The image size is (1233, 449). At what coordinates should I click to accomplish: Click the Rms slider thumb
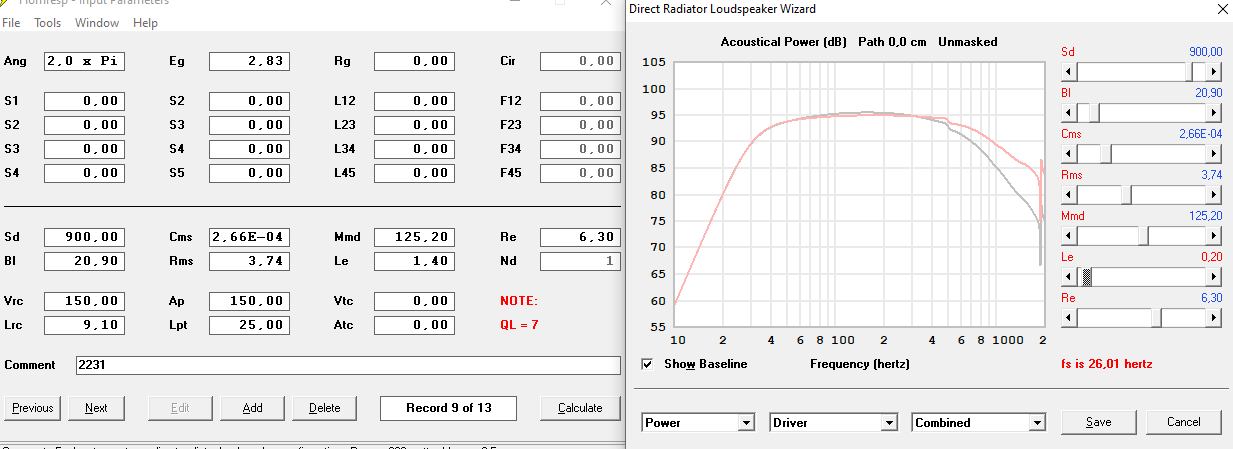(x=1128, y=195)
